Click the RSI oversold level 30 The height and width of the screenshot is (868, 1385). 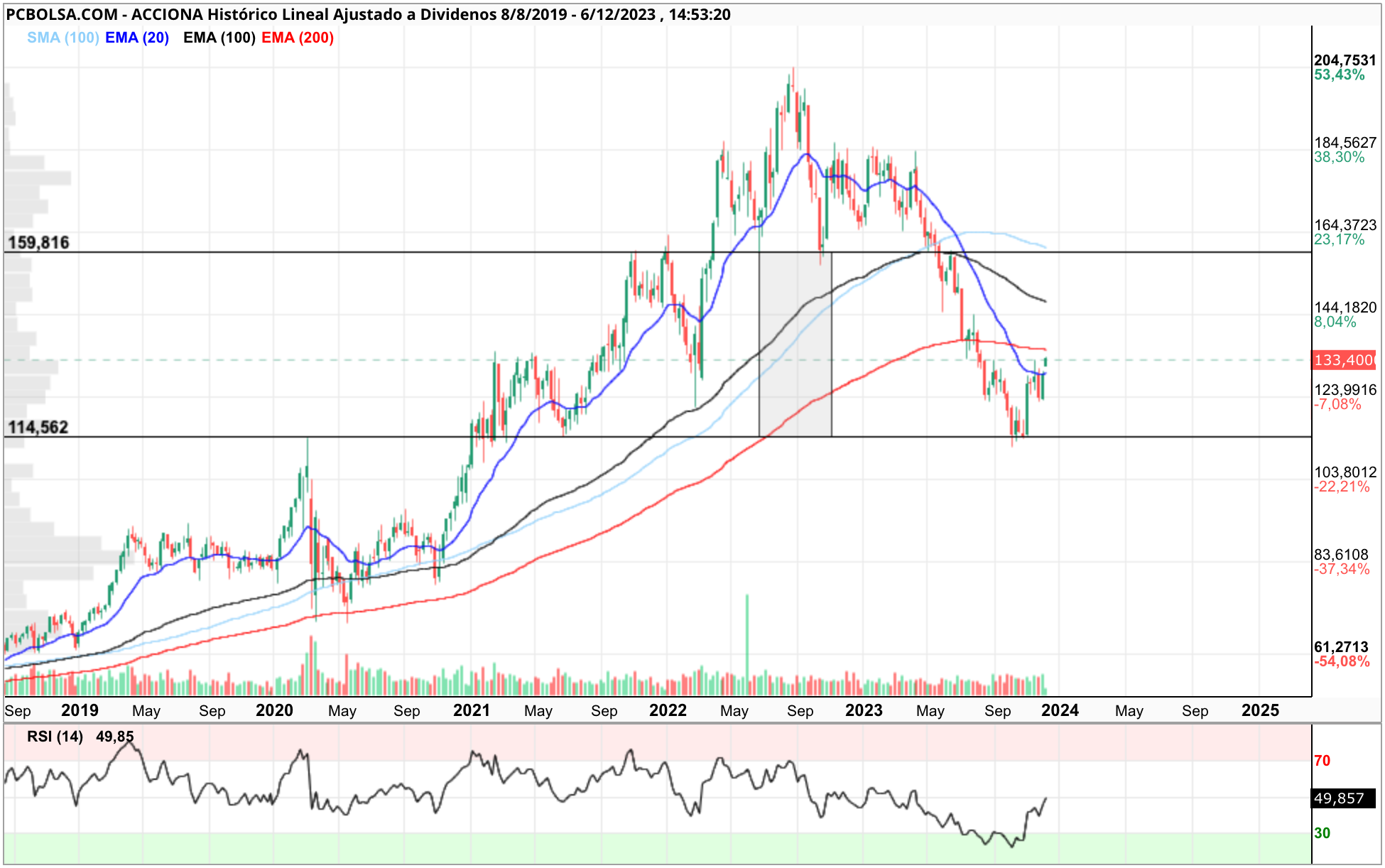1322,833
